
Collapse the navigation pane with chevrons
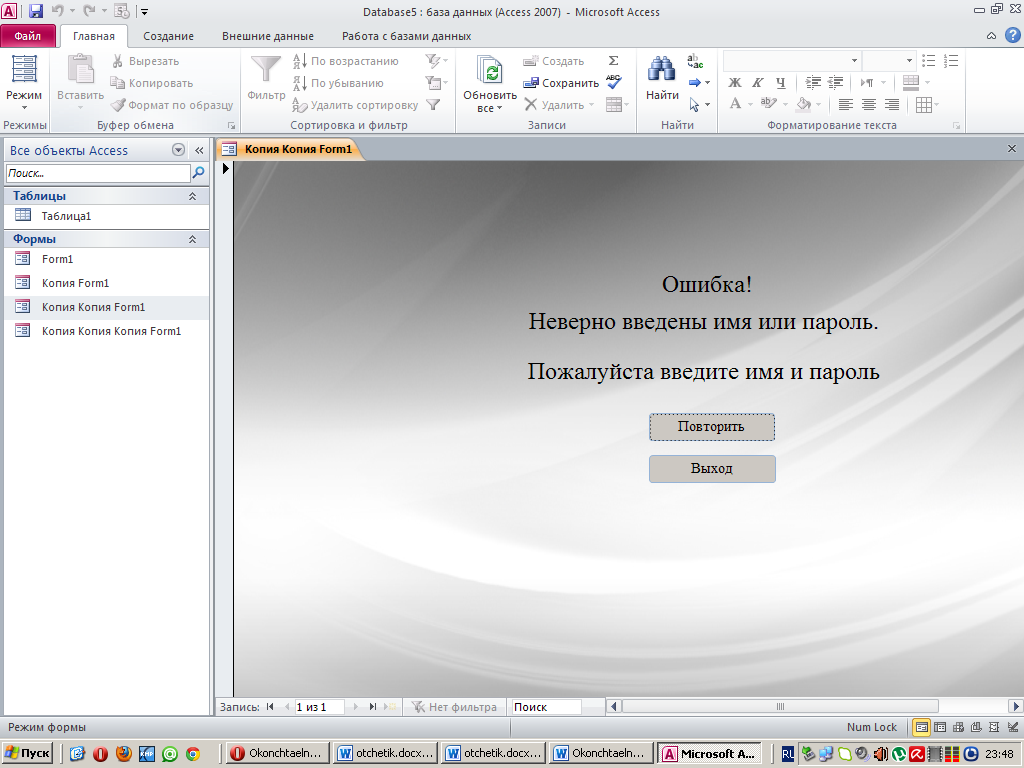point(199,150)
